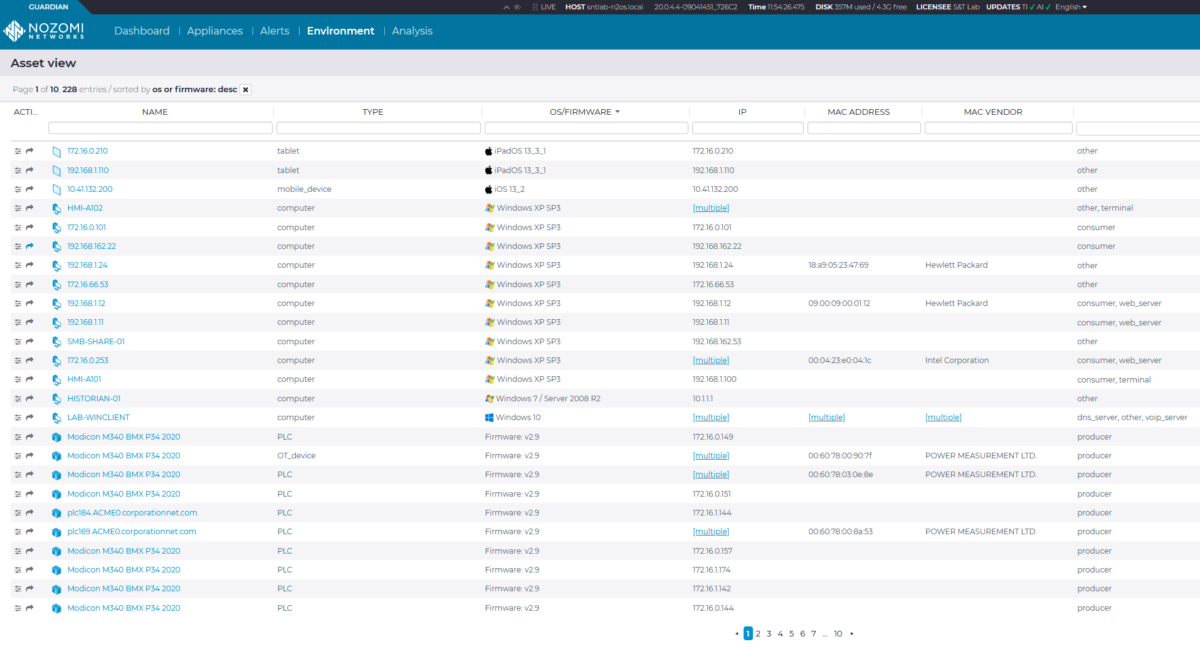The image size is (1200, 649).
Task: Click the eye icon in the status bar
Action: click(x=516, y=7)
